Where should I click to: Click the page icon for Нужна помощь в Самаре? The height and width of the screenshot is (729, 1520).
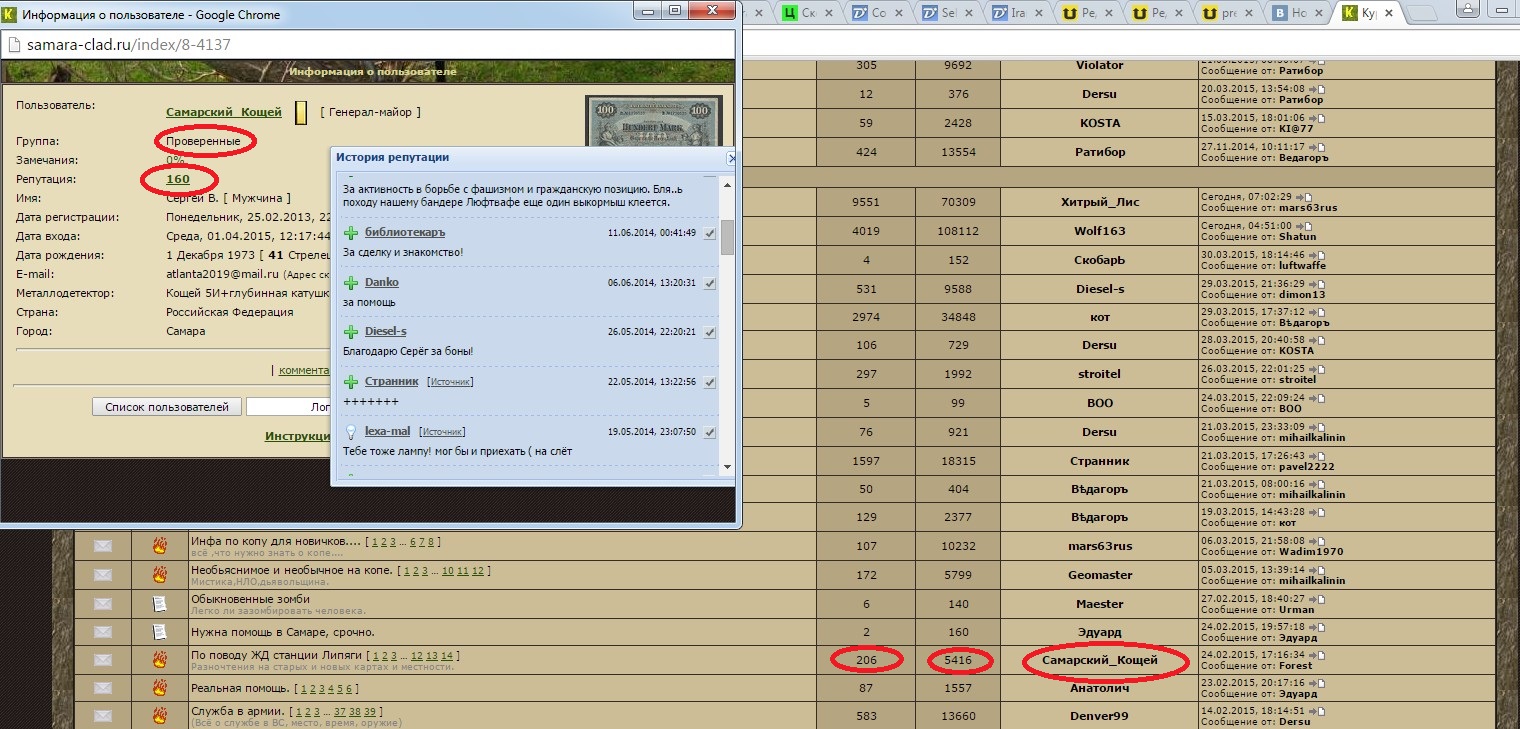pos(159,632)
